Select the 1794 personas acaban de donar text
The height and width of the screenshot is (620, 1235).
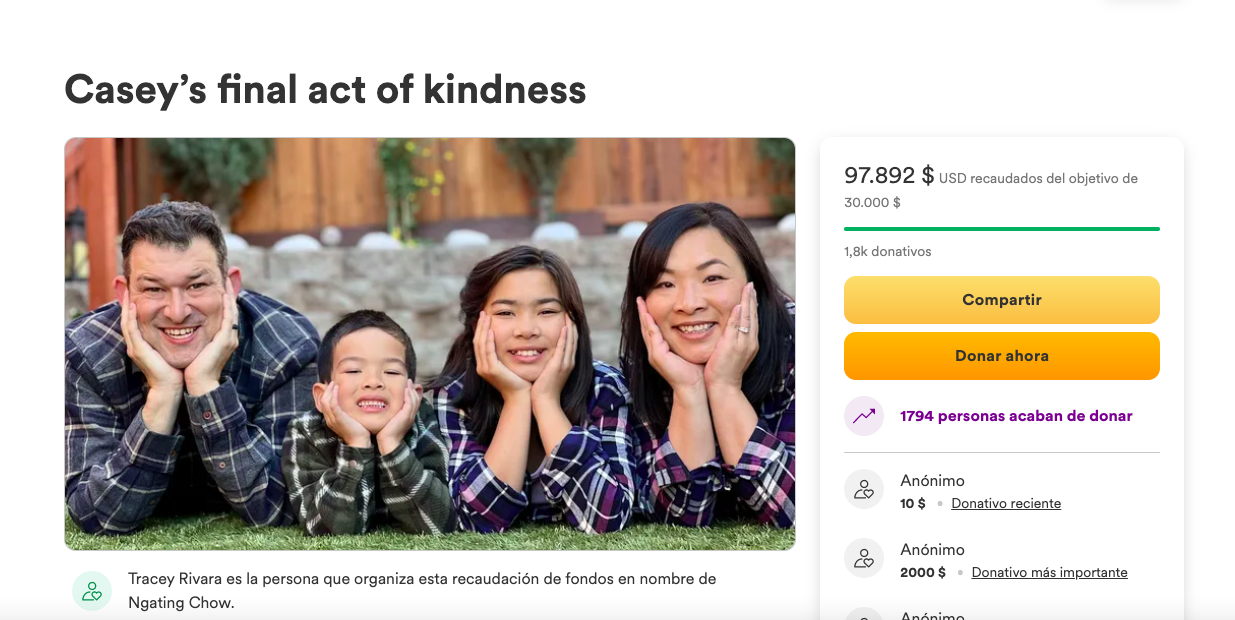coord(1016,416)
